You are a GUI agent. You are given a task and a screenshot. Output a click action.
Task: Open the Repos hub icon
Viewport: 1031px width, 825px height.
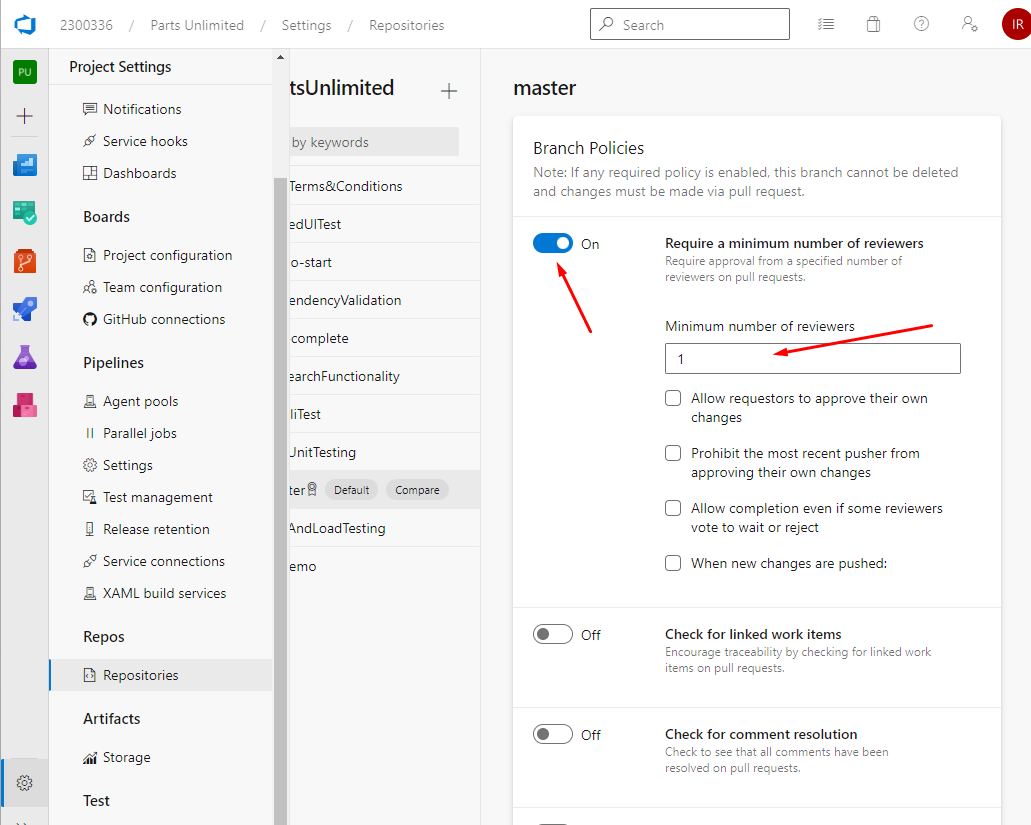[25, 261]
